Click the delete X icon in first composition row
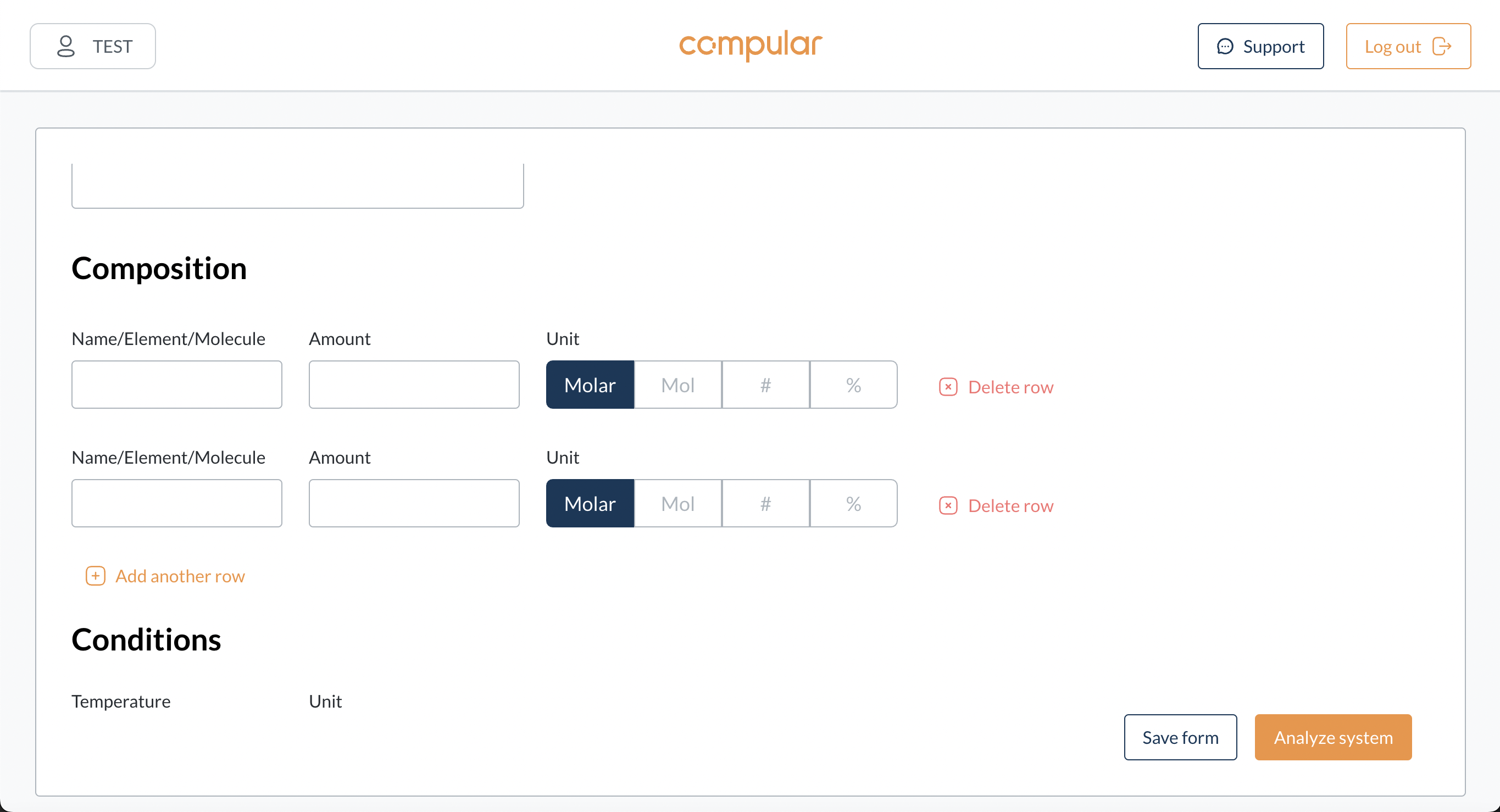 coord(948,387)
